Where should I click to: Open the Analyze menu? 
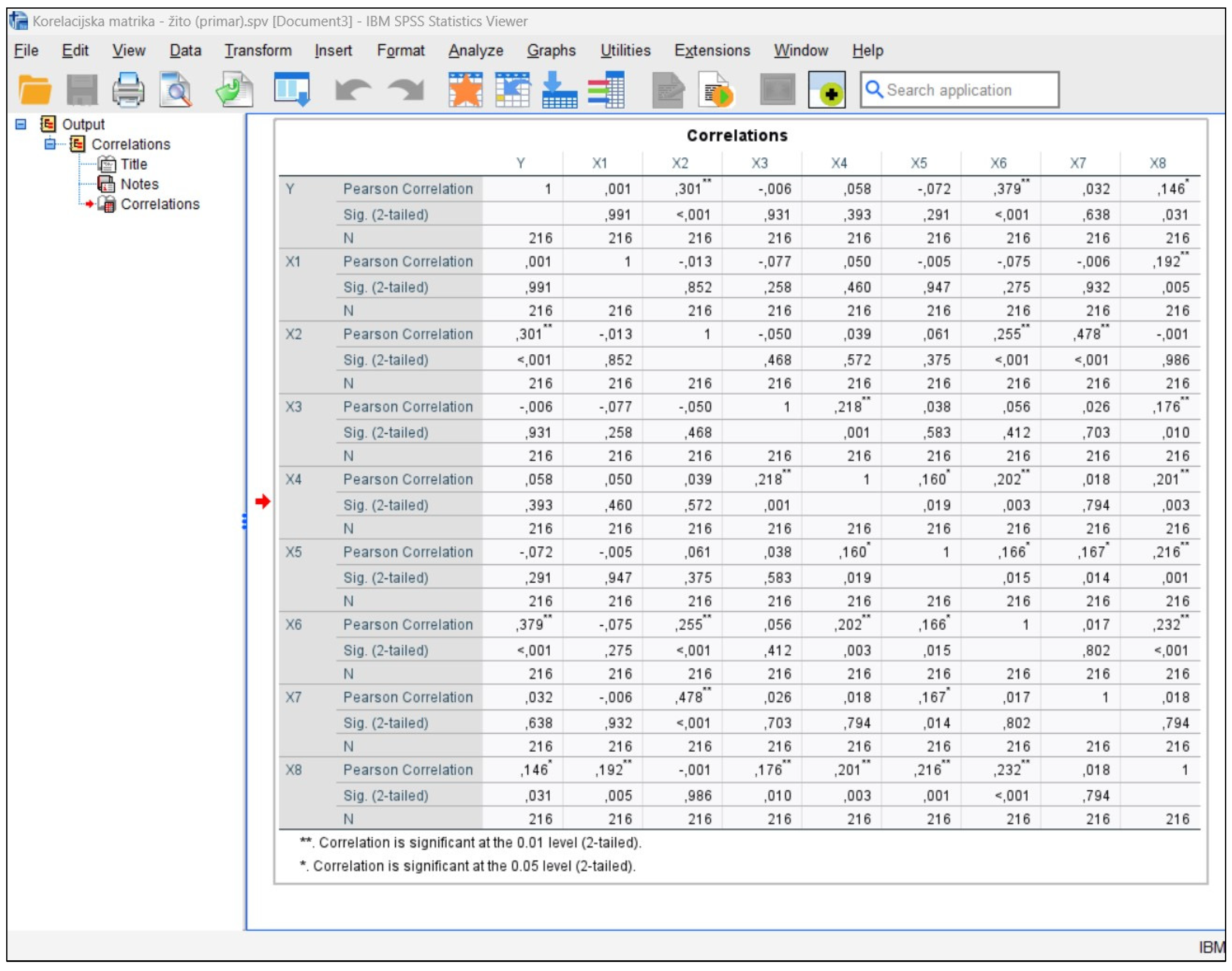pyautogui.click(x=475, y=51)
